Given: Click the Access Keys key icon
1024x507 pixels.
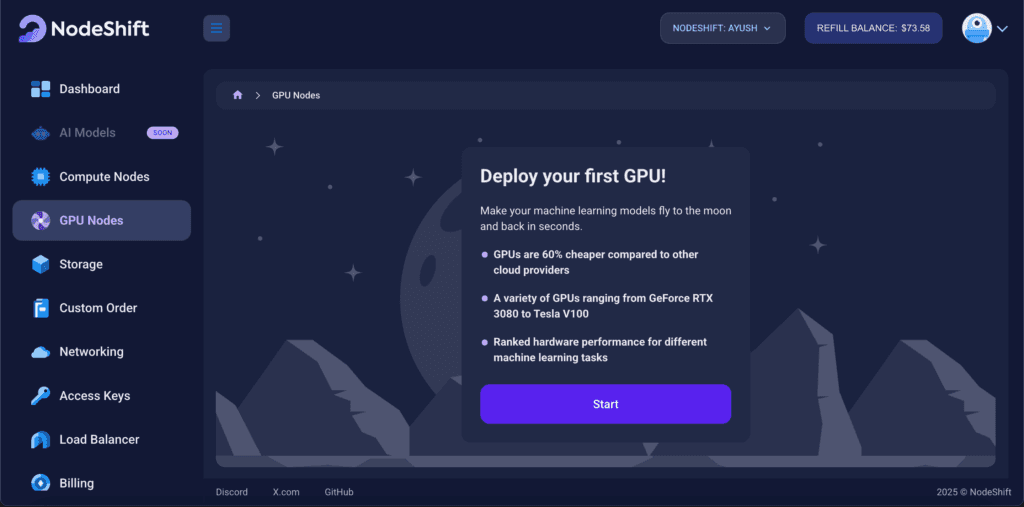Looking at the screenshot, I should pos(40,396).
